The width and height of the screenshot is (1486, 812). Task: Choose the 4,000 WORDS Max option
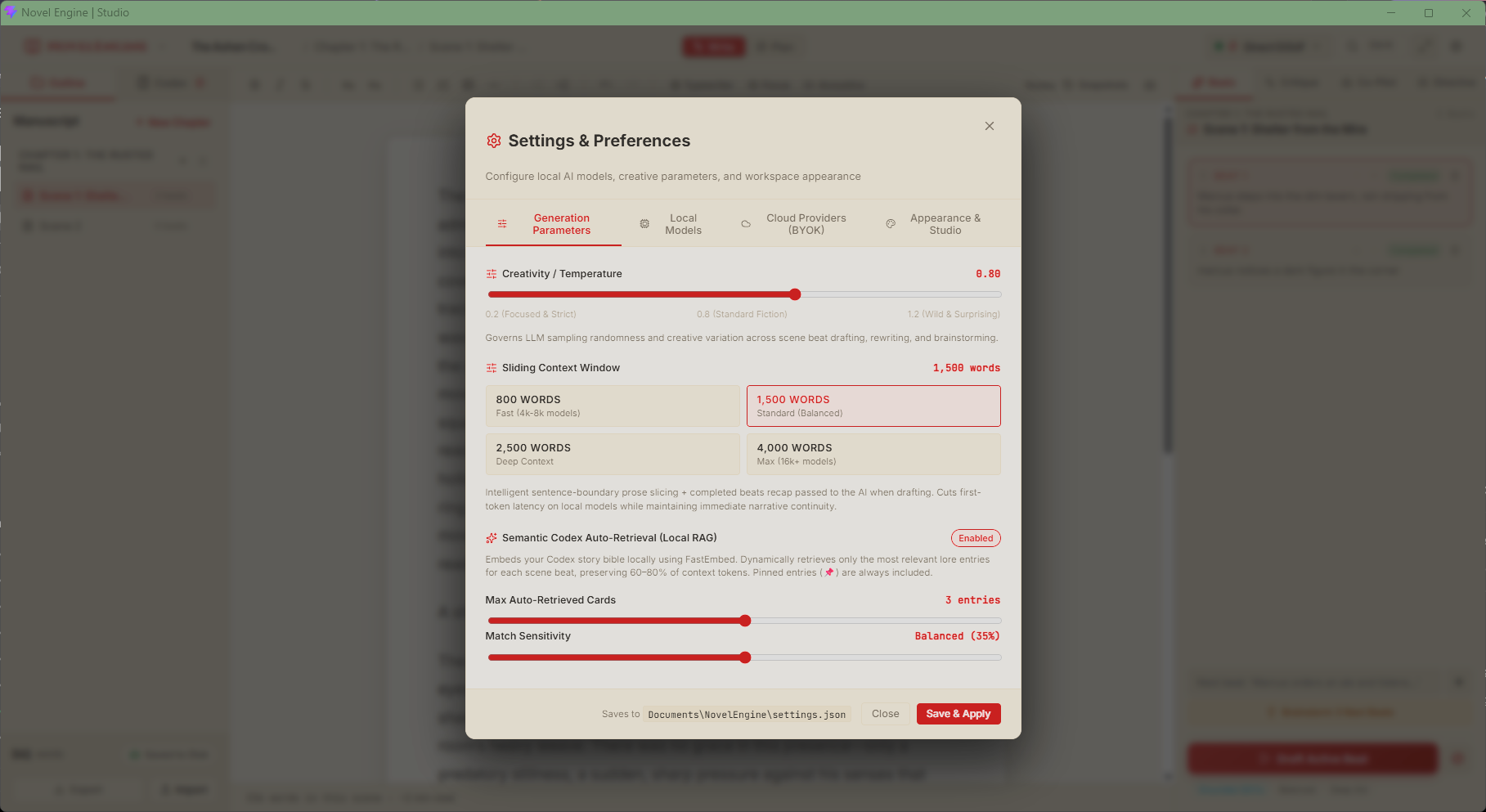873,455
